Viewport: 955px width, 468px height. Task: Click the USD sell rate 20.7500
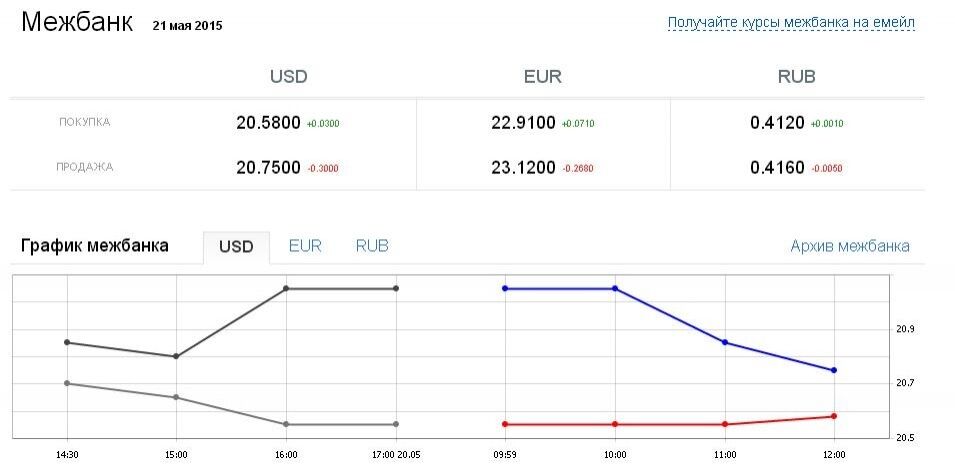[x=268, y=168]
